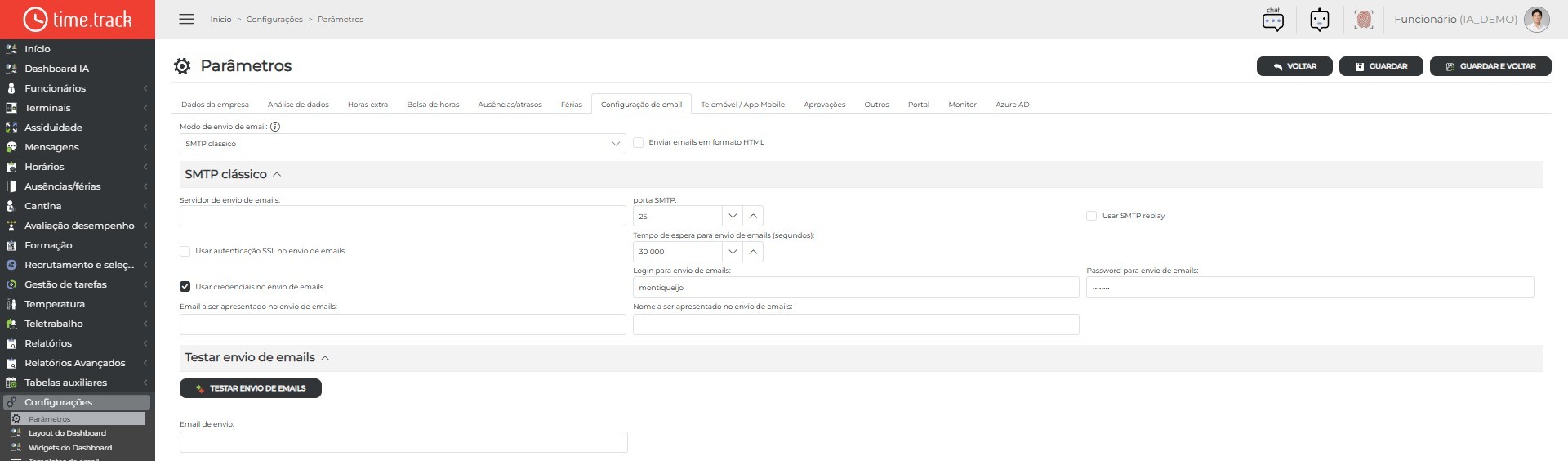Click the Temperatura sidebar icon
This screenshot has width=1568, height=461.
click(x=11, y=304)
